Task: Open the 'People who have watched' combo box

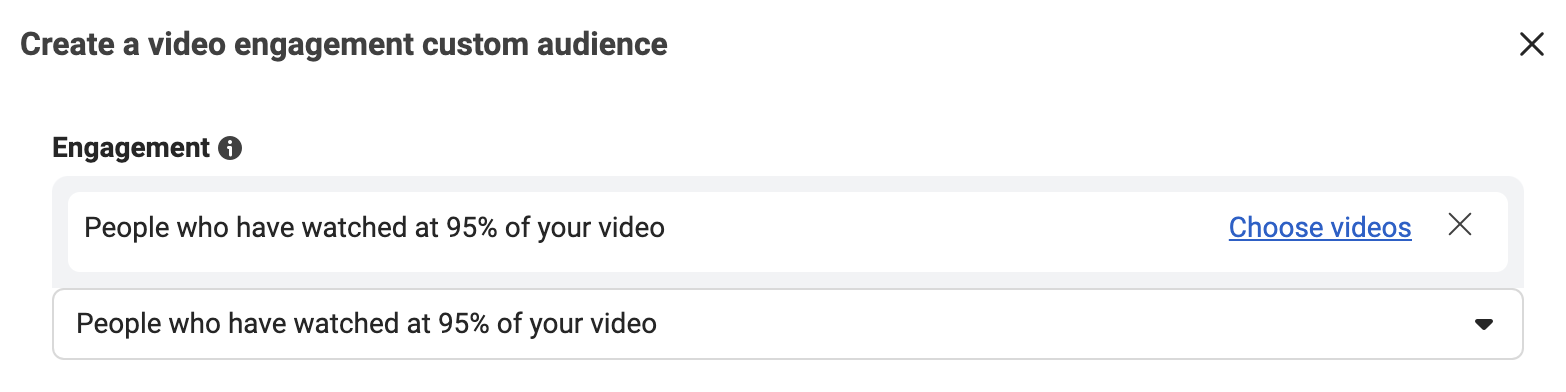Action: (788, 324)
